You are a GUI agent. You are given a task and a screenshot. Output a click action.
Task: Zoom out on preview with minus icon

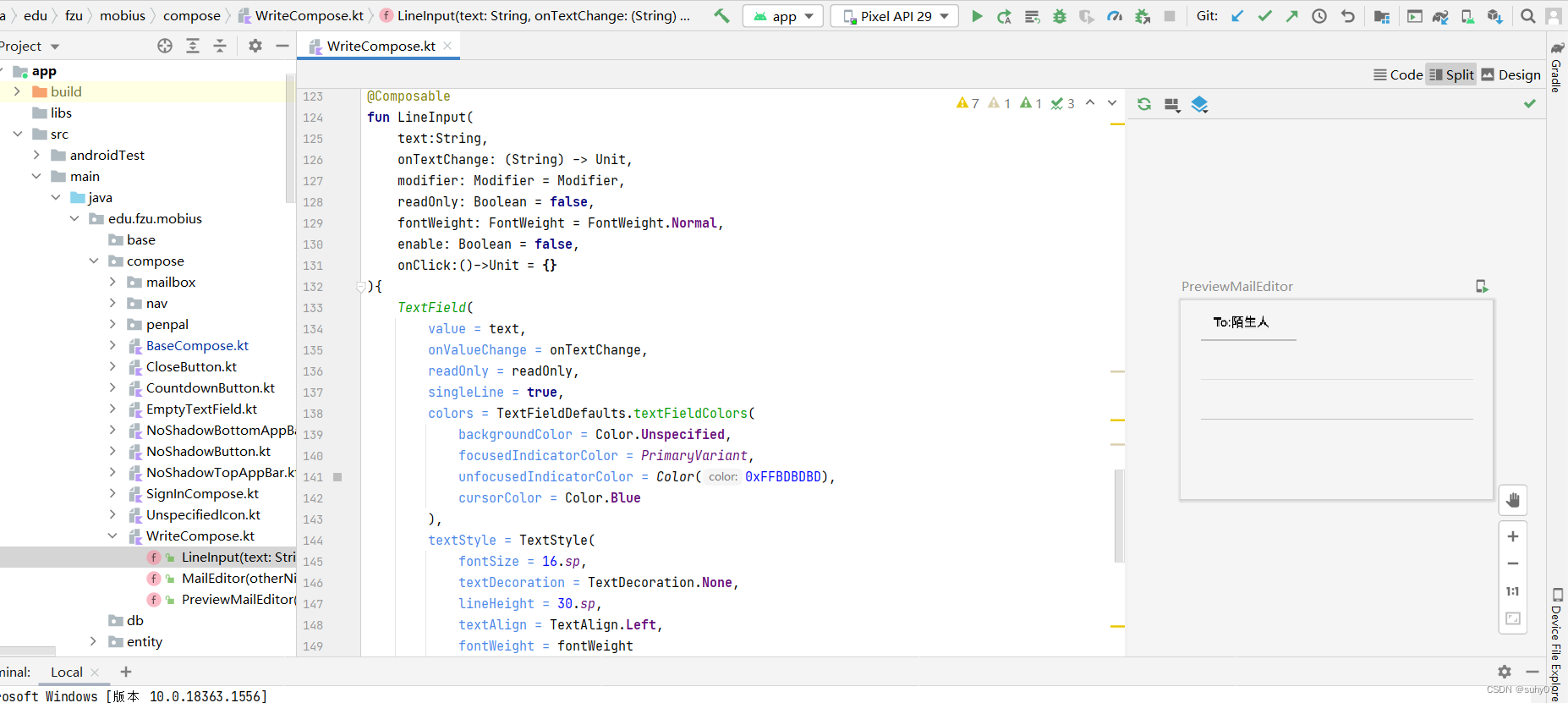(1513, 563)
